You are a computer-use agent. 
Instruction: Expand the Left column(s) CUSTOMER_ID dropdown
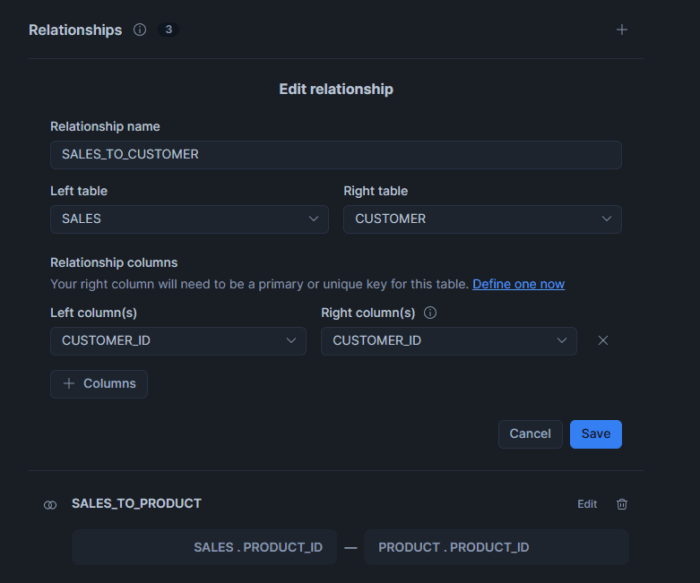click(x=178, y=341)
